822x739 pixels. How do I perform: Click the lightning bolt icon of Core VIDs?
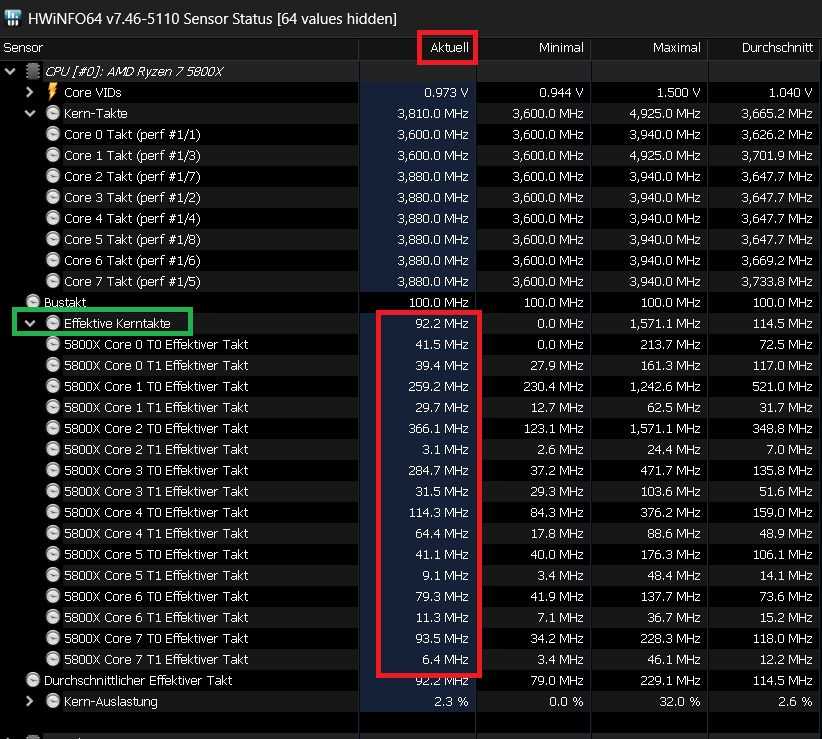point(52,92)
